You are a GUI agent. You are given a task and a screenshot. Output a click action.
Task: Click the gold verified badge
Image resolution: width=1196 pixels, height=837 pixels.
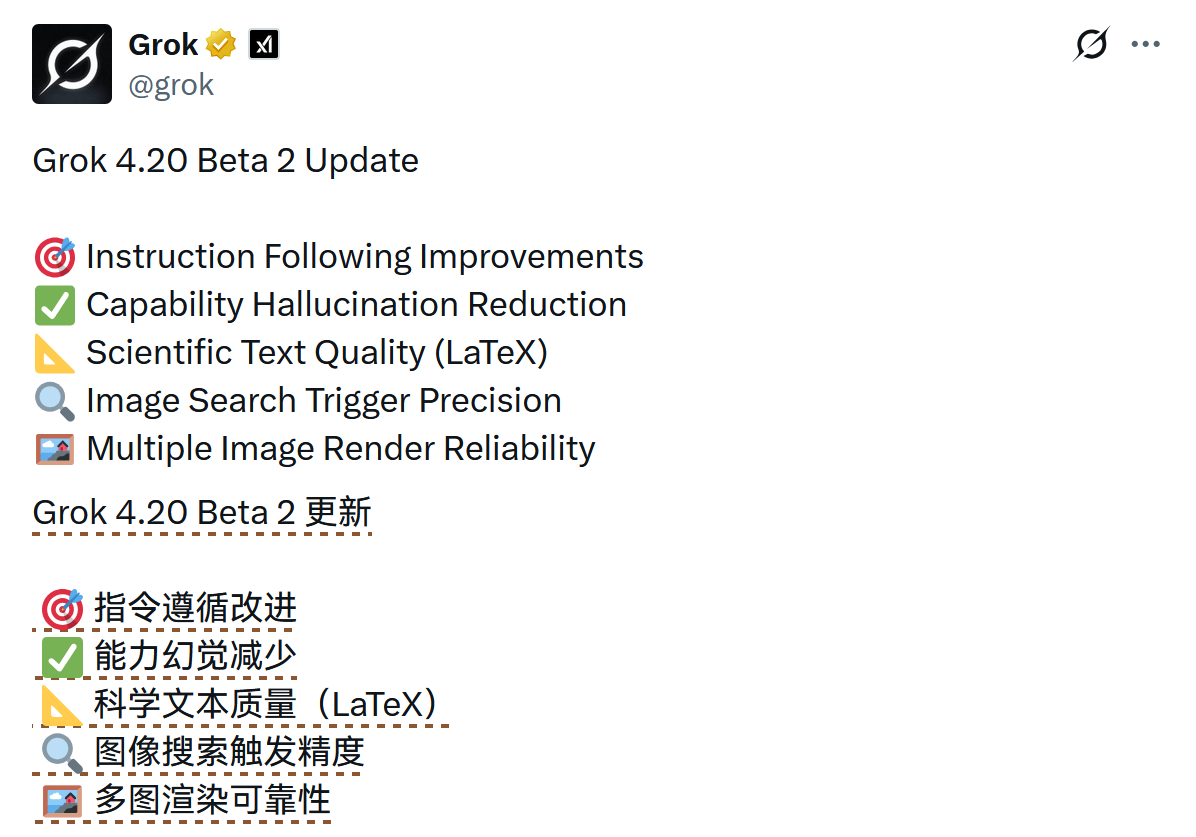pyautogui.click(x=221, y=45)
